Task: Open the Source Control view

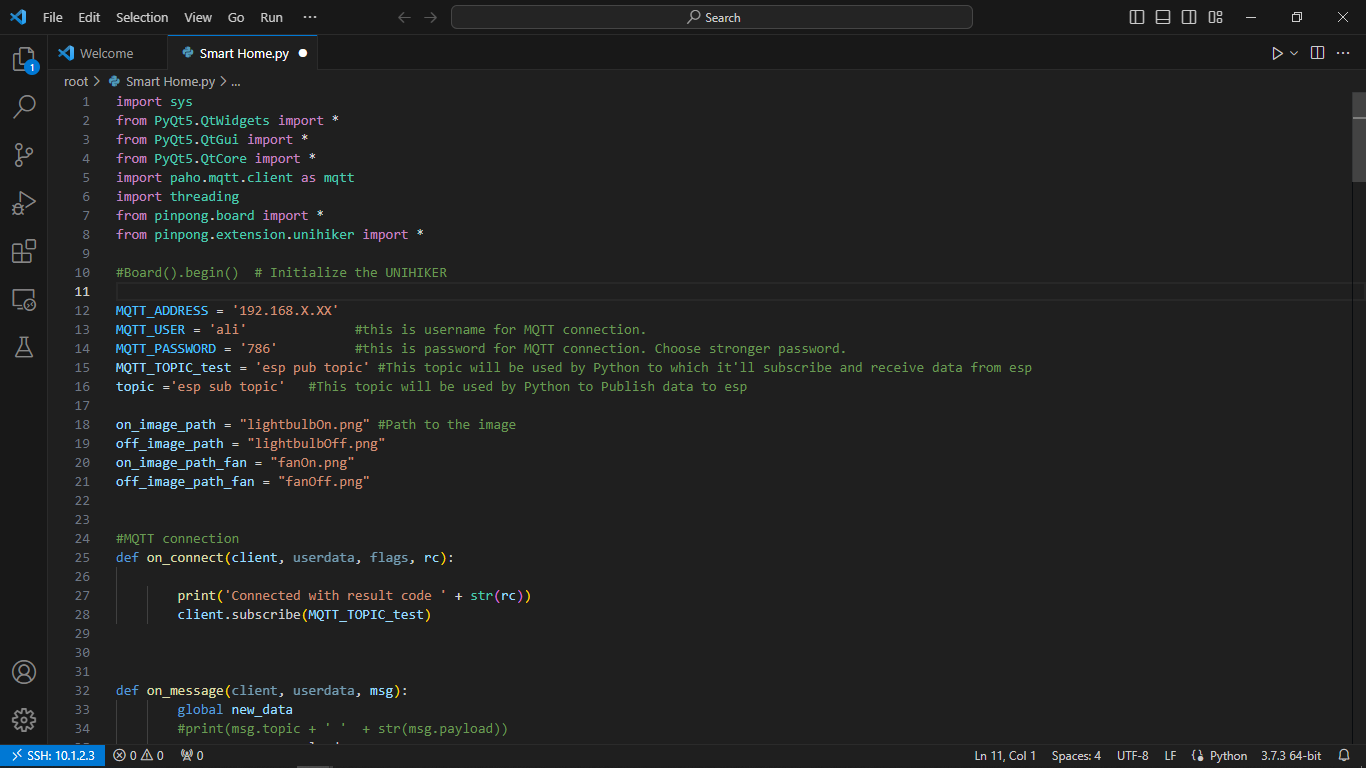Action: click(24, 155)
